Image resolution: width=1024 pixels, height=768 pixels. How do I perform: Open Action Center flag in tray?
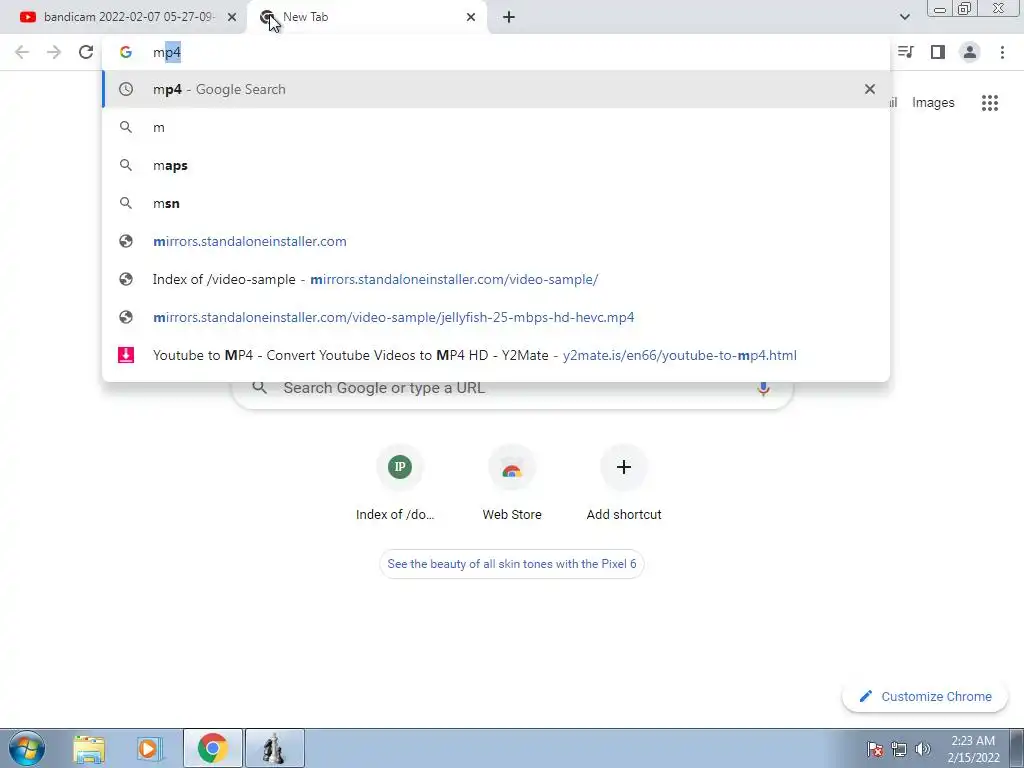[x=875, y=749]
